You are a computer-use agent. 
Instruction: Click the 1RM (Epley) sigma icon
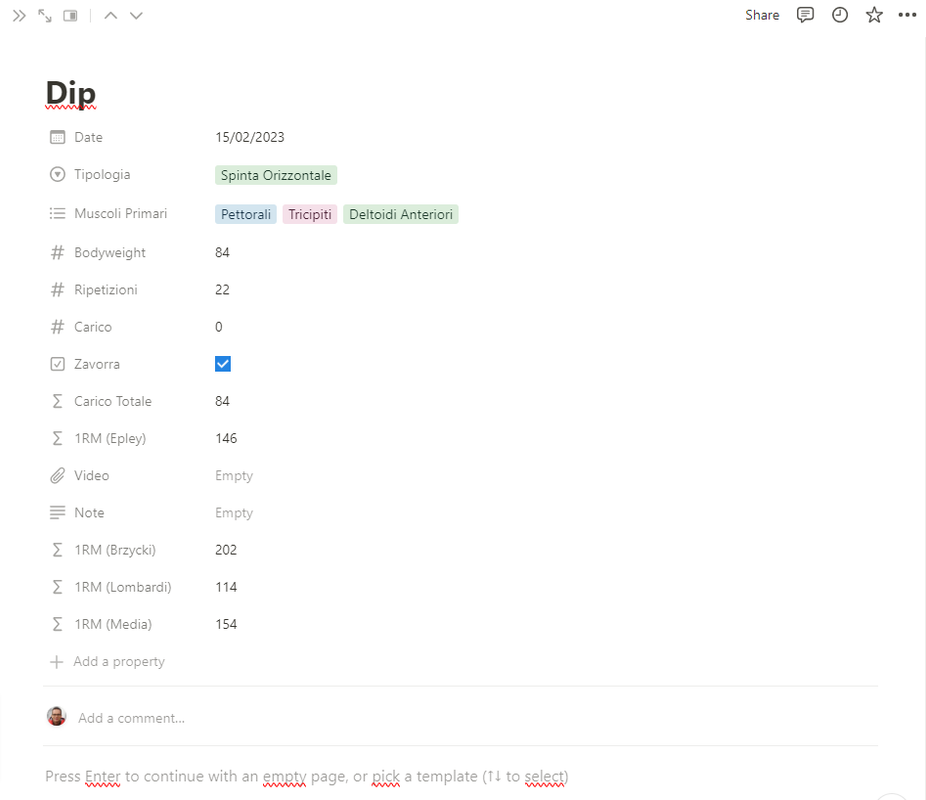pos(57,439)
